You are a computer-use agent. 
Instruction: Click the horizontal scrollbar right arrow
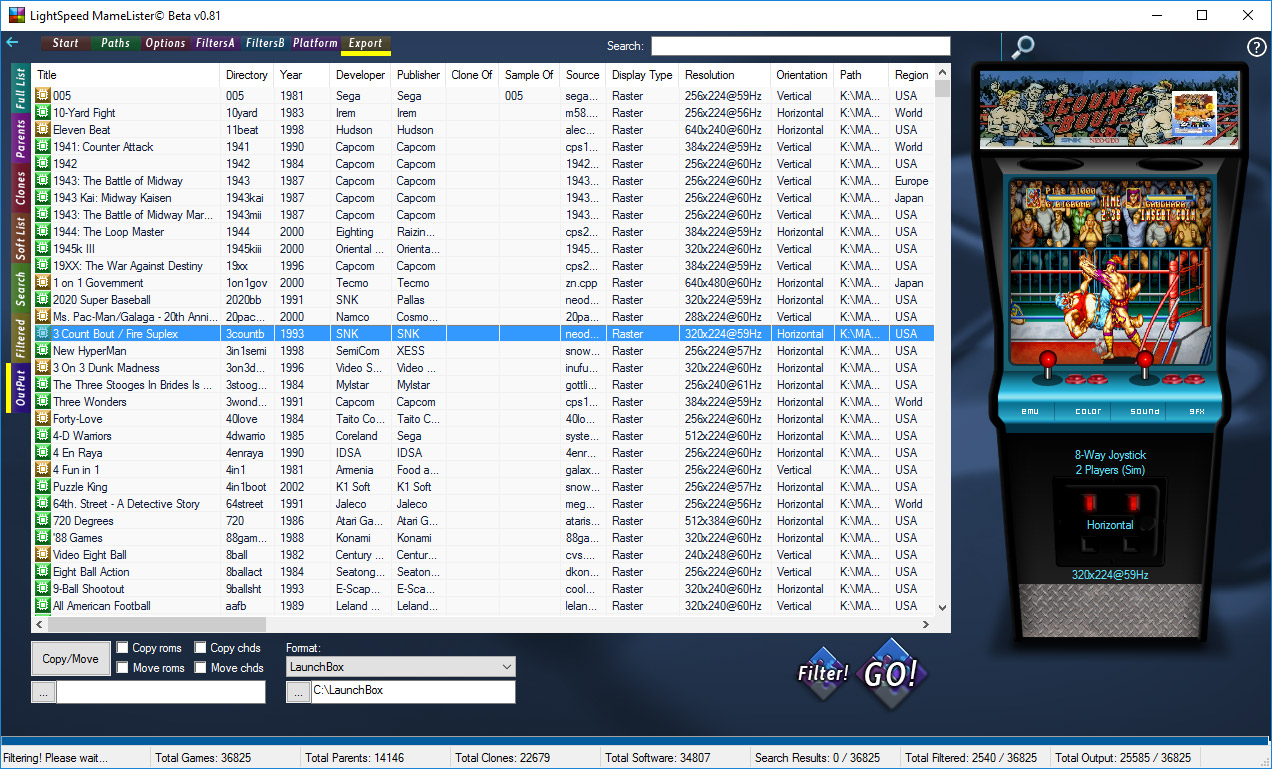coord(926,623)
